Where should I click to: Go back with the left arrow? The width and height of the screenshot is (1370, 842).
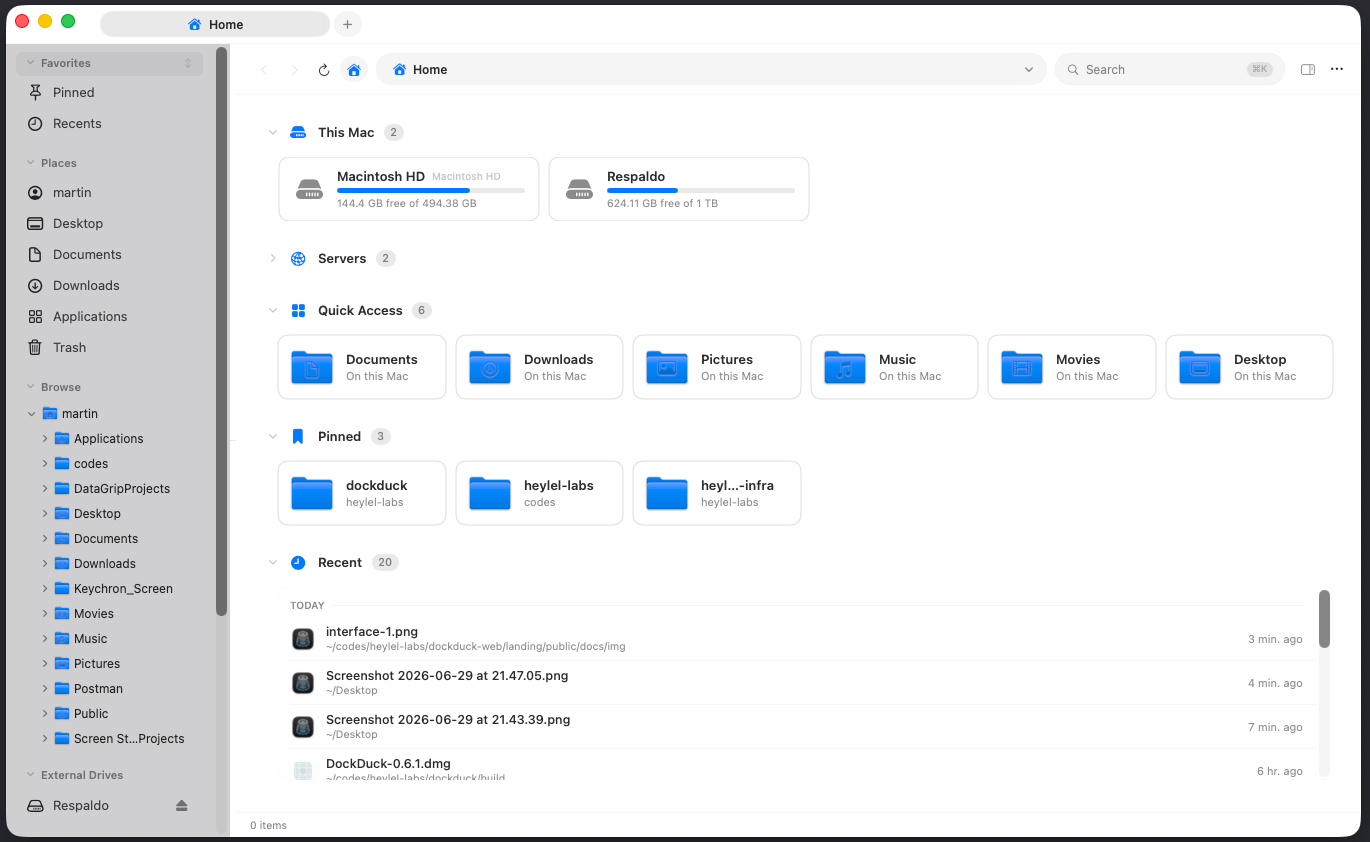[264, 70]
